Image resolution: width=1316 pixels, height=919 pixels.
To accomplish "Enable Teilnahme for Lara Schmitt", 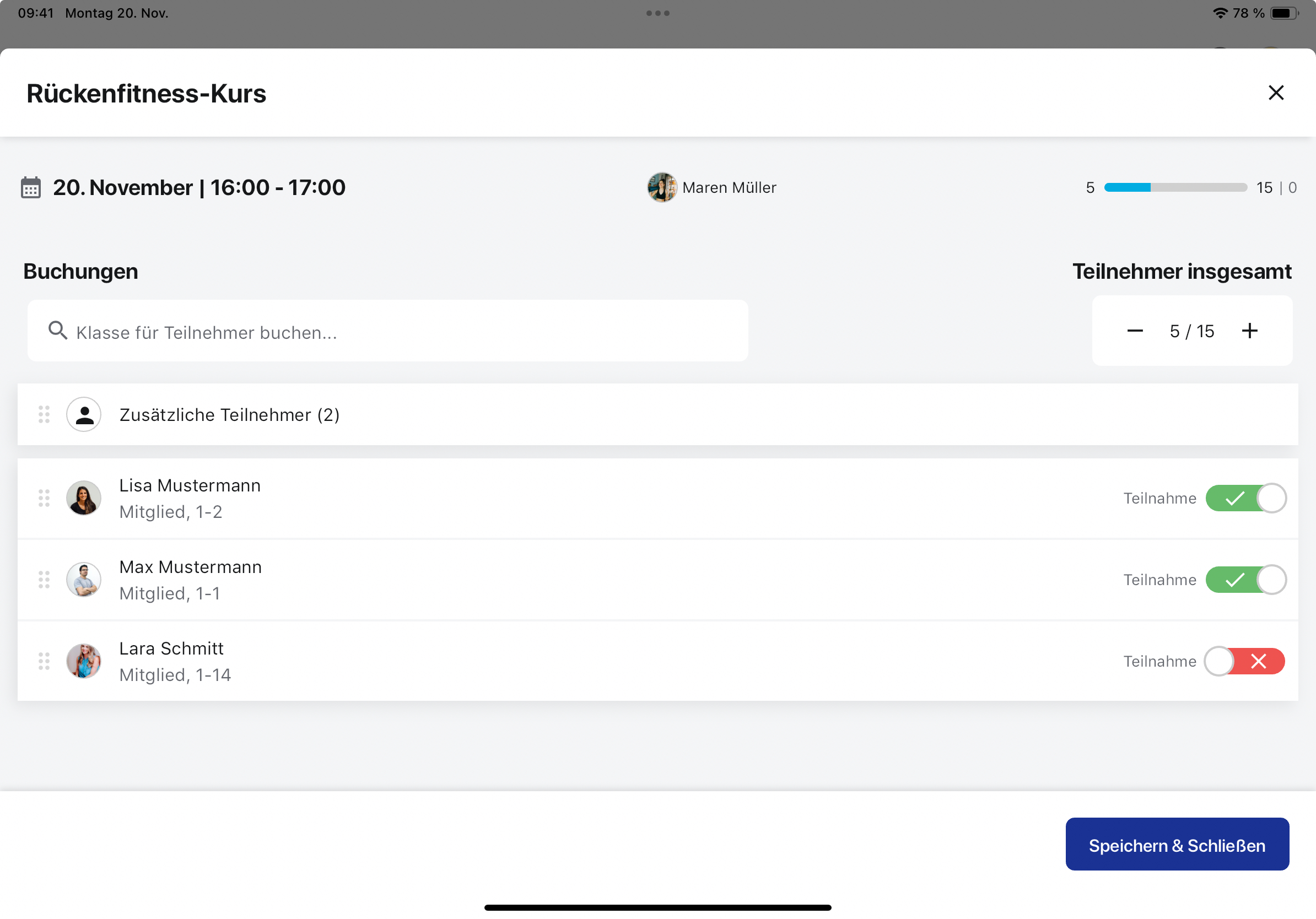I will pyautogui.click(x=1244, y=661).
